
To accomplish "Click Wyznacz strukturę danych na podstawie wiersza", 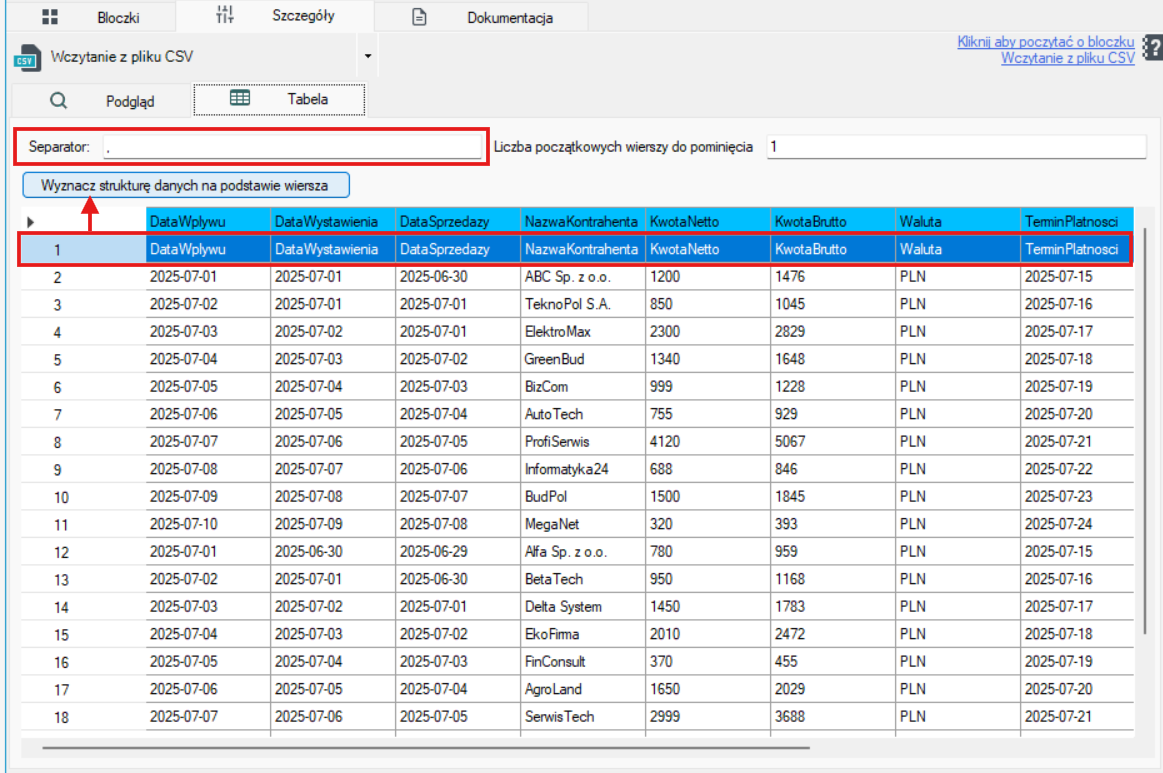I will [185, 185].
